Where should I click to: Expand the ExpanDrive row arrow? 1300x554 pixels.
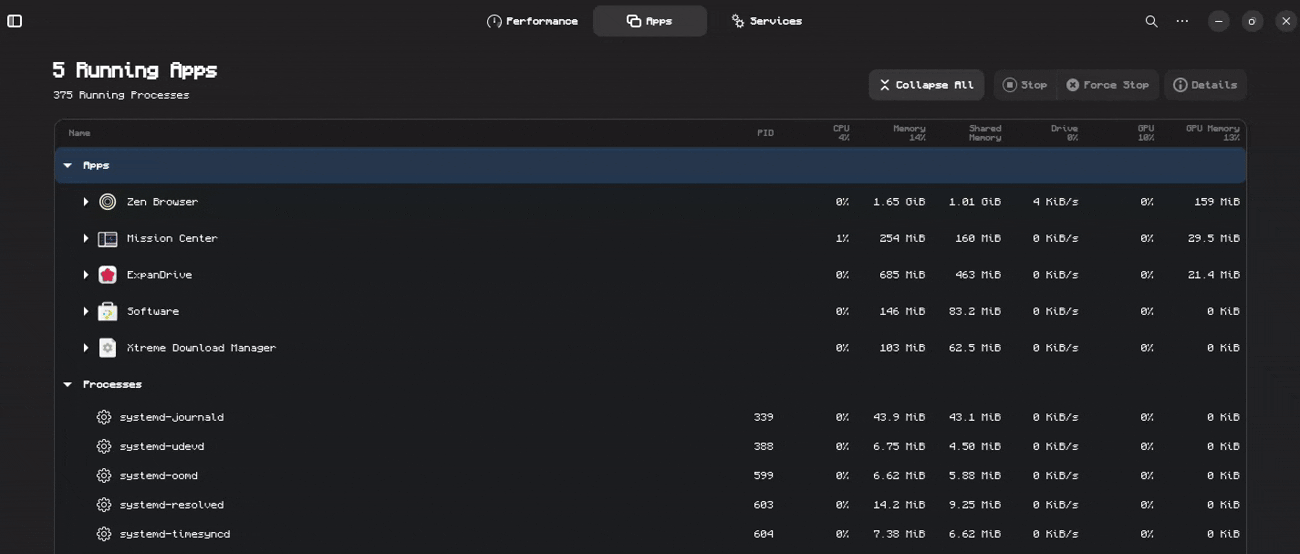click(86, 275)
